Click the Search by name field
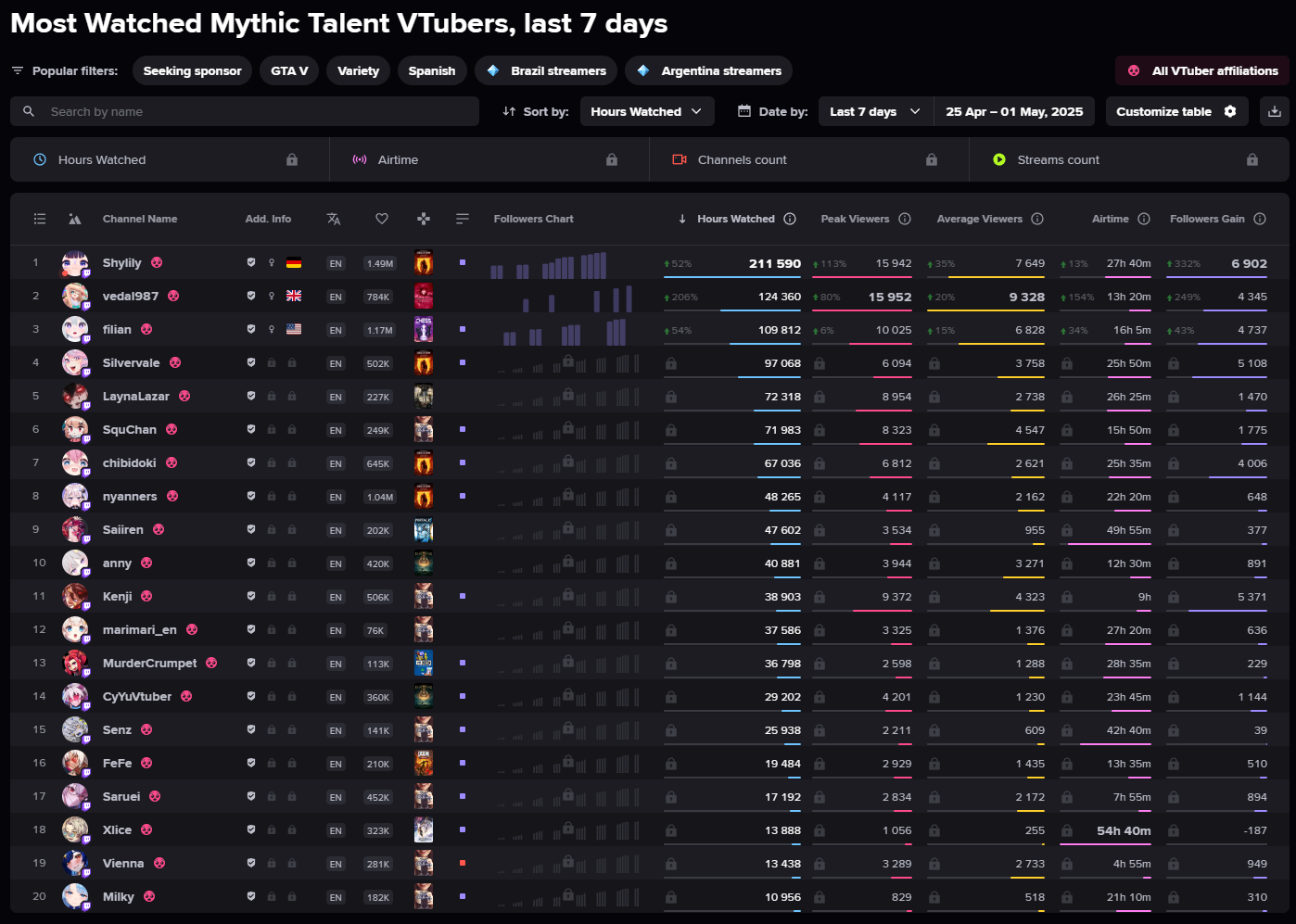1296x924 pixels. click(x=245, y=111)
